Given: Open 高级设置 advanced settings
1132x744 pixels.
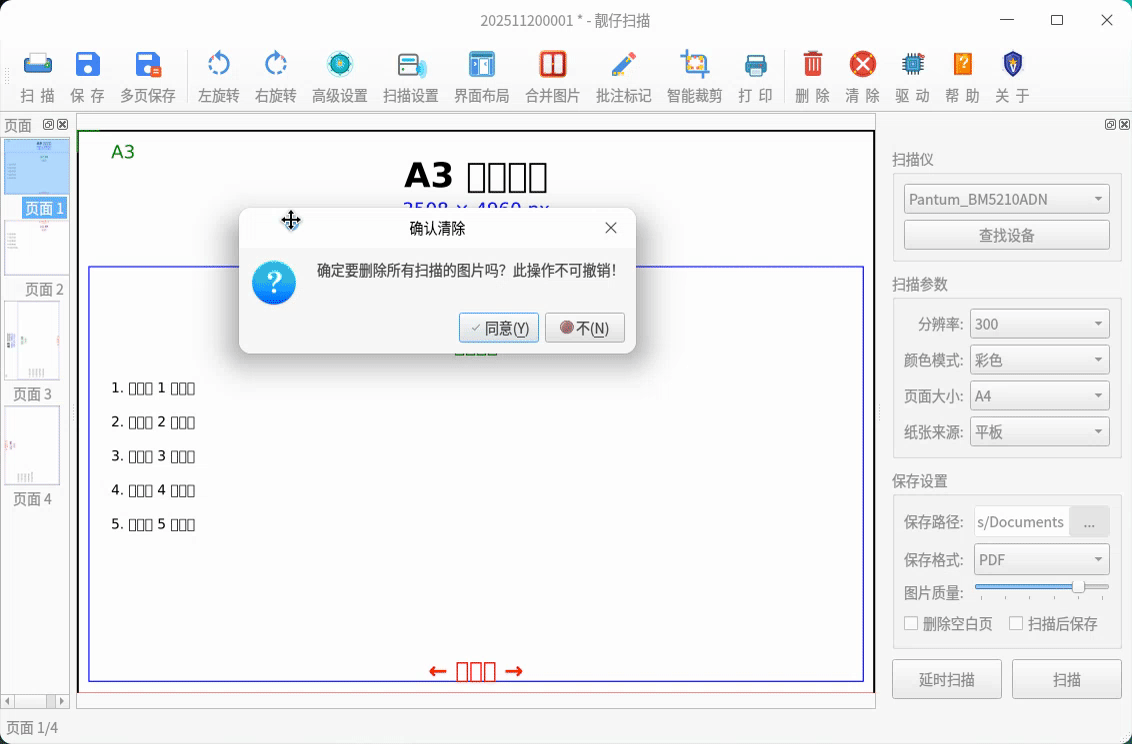Looking at the screenshot, I should pyautogui.click(x=340, y=76).
